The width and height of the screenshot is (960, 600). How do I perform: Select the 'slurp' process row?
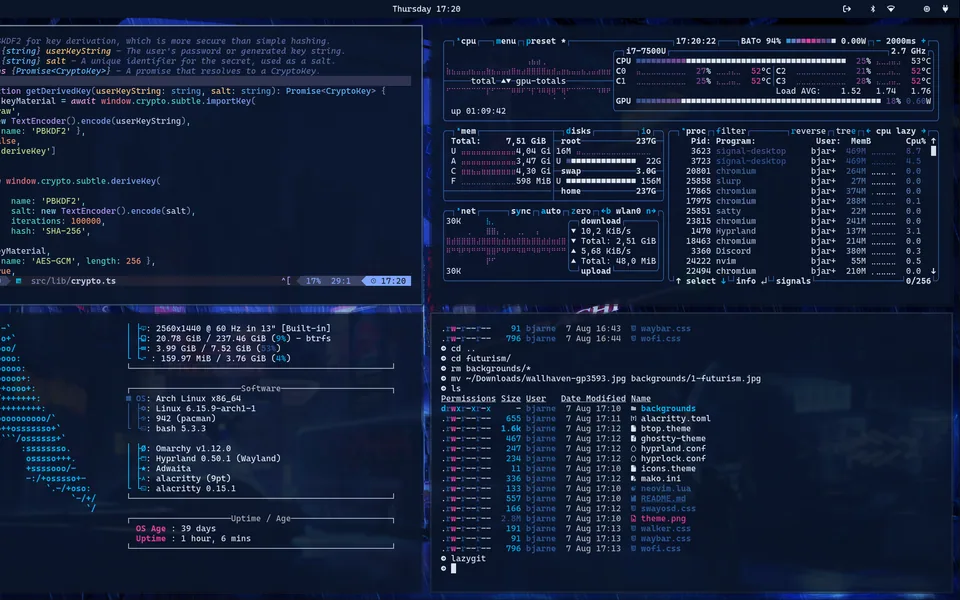tap(803, 181)
